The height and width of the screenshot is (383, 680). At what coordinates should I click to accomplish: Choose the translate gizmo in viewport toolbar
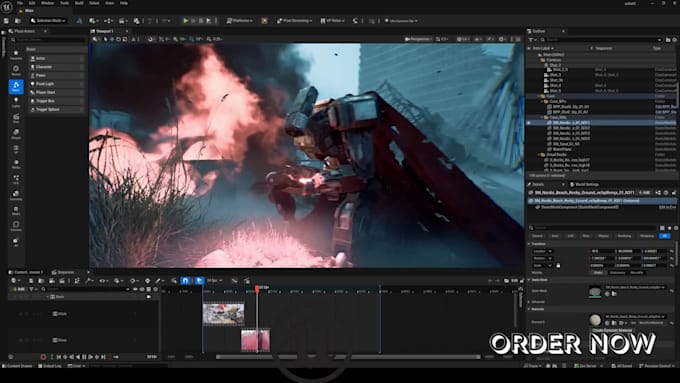pyautogui.click(x=112, y=39)
